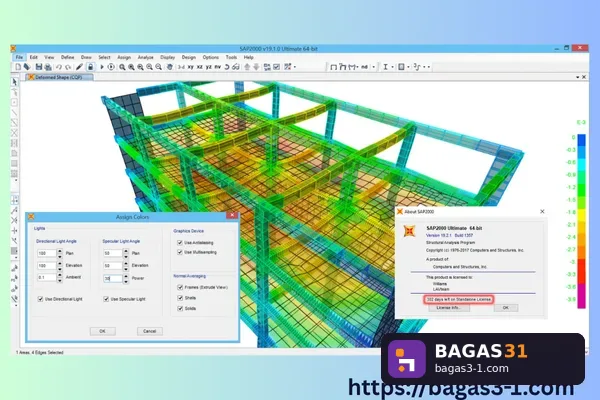This screenshot has height=400, width=600.
Task: Click OK in About SAP2000 dialog
Action: click(x=505, y=308)
